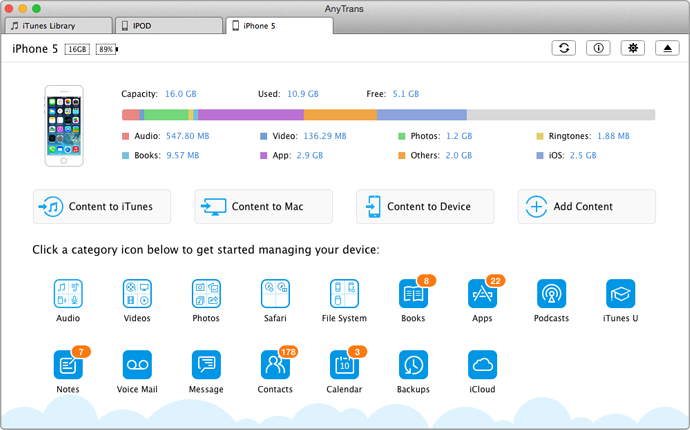Select the iPhone 5 tab
This screenshot has height=430, width=690.
pyautogui.click(x=279, y=26)
